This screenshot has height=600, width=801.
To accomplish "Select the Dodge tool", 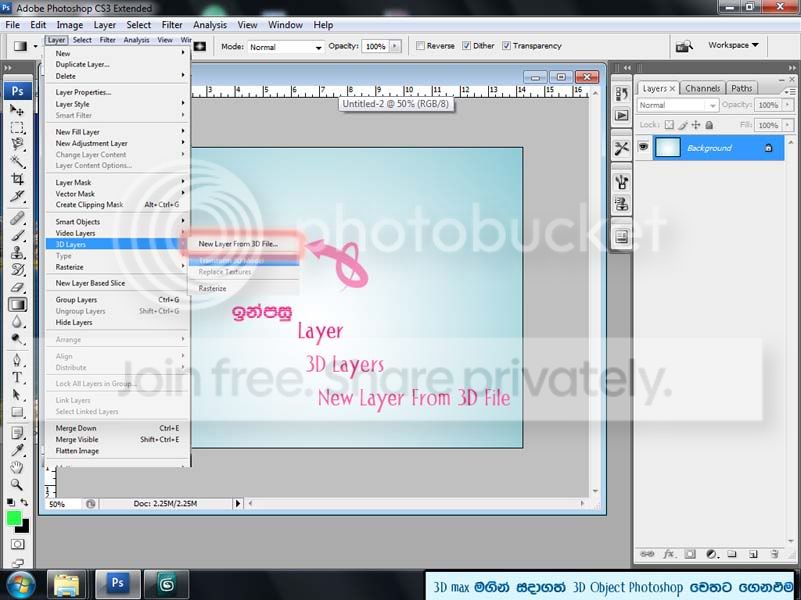I will click(17, 339).
